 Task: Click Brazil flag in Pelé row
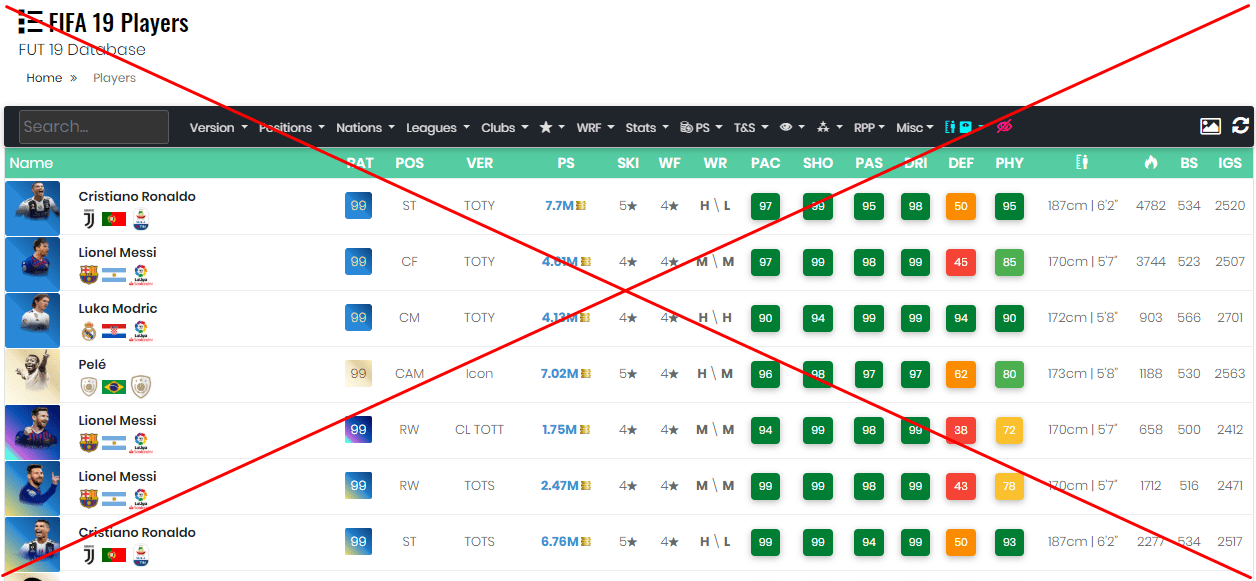click(x=114, y=387)
